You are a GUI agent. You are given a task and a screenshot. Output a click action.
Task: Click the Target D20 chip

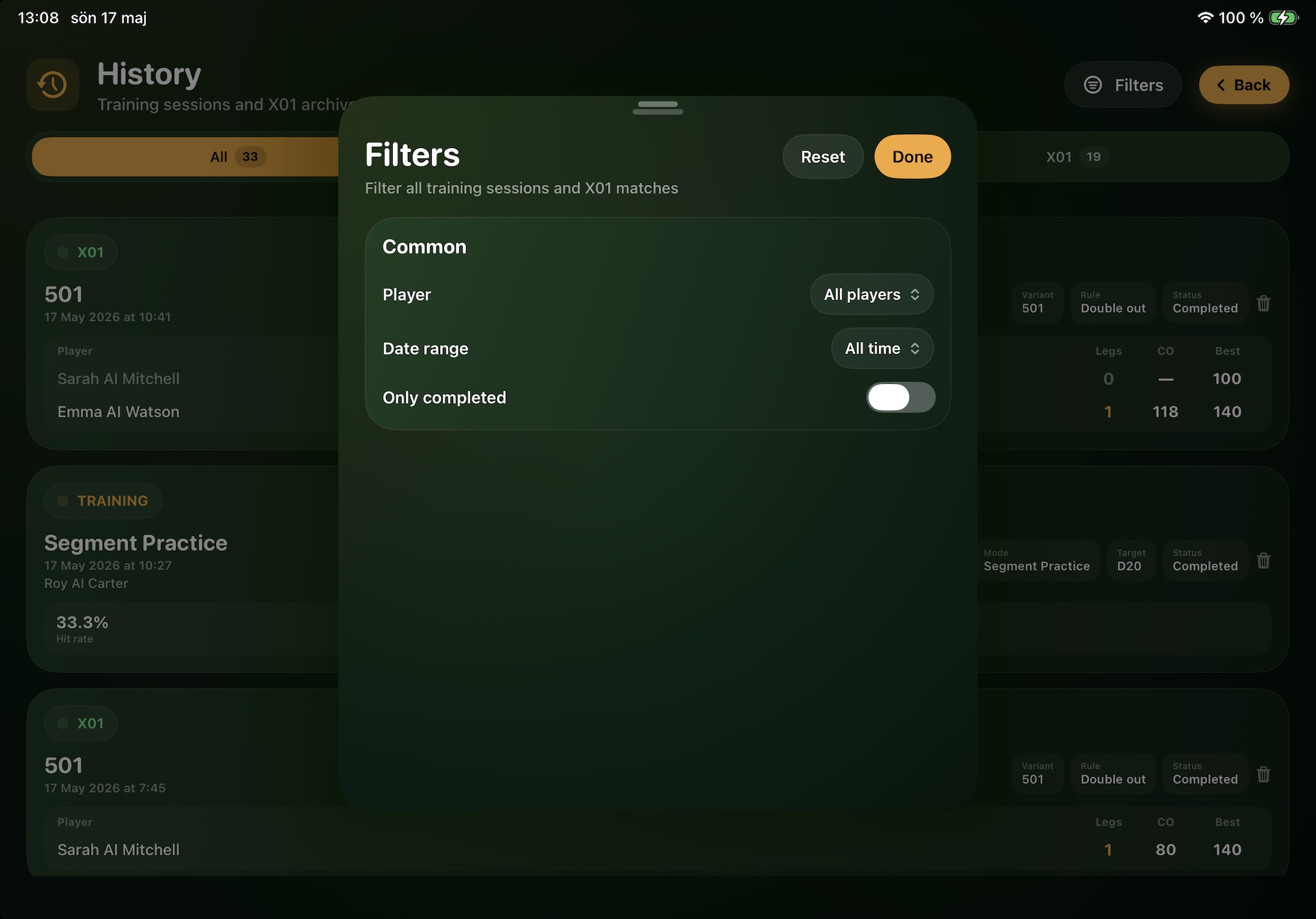point(1131,560)
